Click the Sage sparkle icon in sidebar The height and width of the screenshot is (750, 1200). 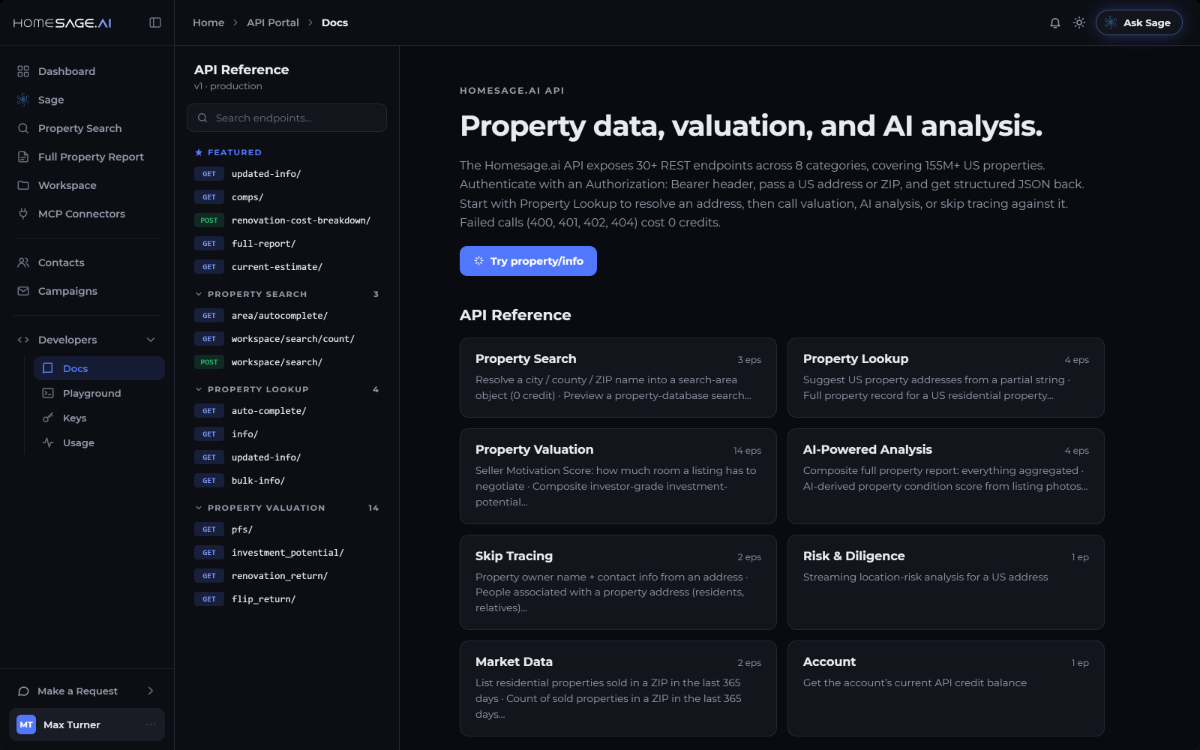(x=23, y=100)
